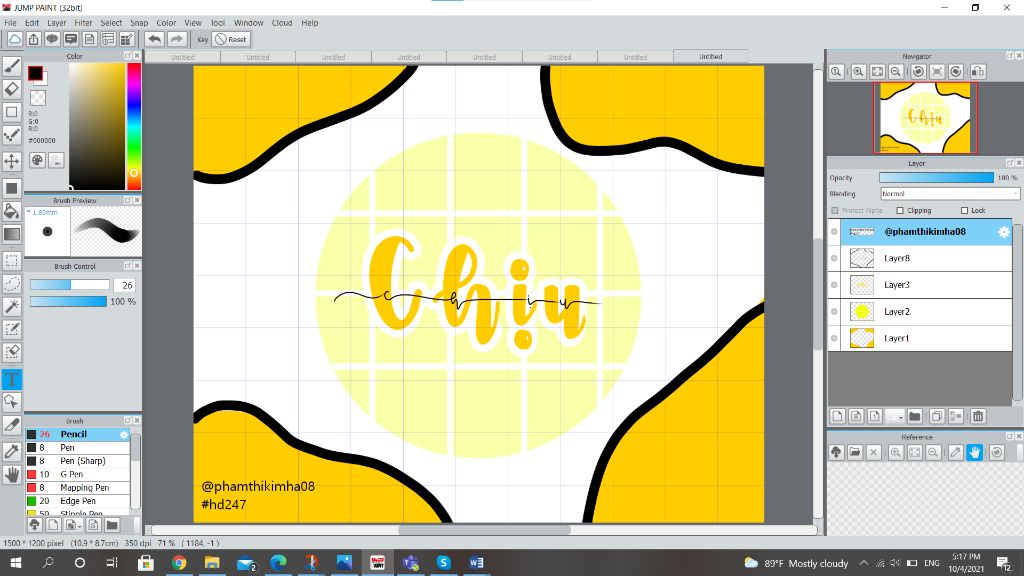The height and width of the screenshot is (576, 1024).
Task: Click the Navigator canvas thumbnail
Action: pyautogui.click(x=925, y=118)
